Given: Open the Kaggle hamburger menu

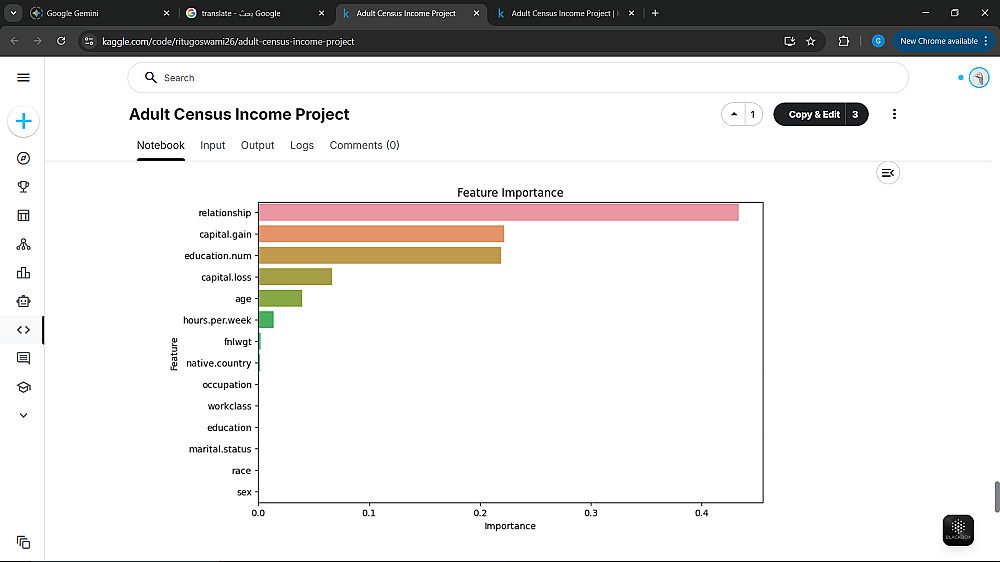Looking at the screenshot, I should [24, 78].
